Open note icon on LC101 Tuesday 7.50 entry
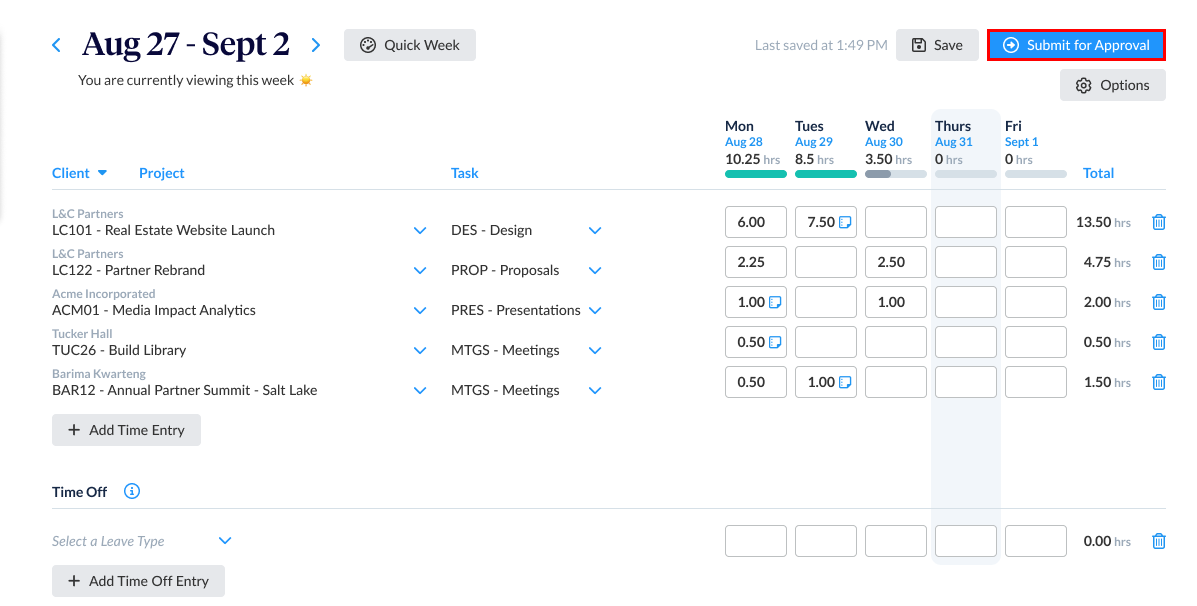Screen dimensions: 1197x606 [x=845, y=222]
